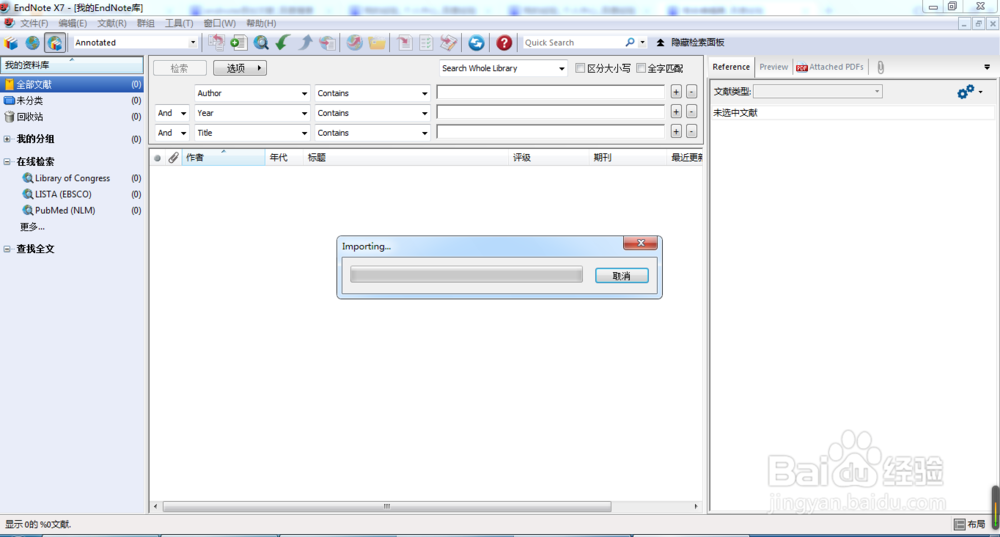Select LISTA (EBSCO) online search
This screenshot has width=1000, height=537.
62,194
